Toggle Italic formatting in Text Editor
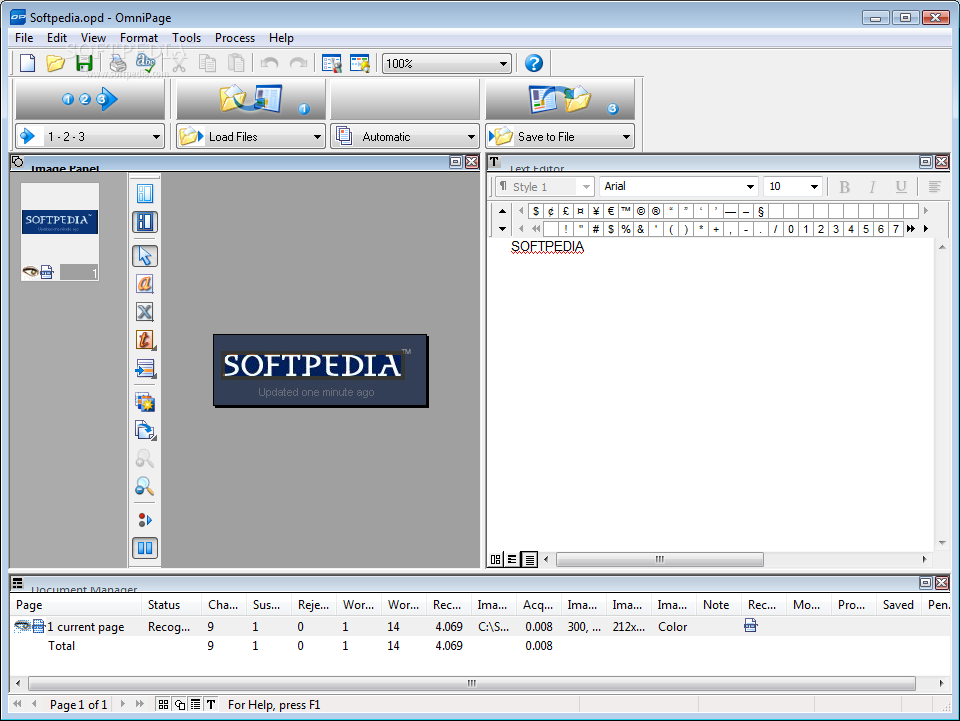 [872, 187]
